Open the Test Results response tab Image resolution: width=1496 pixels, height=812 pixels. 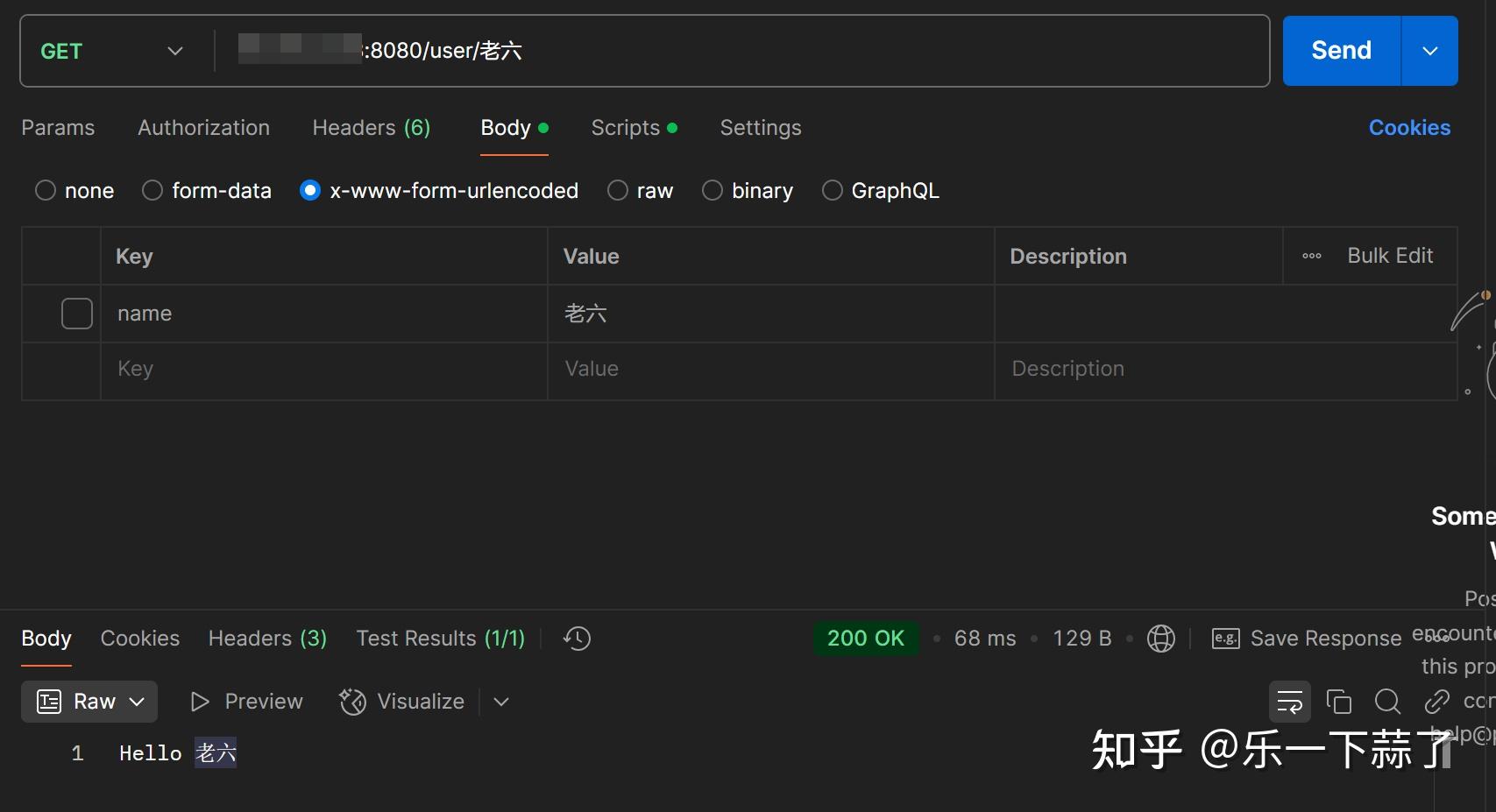[440, 639]
